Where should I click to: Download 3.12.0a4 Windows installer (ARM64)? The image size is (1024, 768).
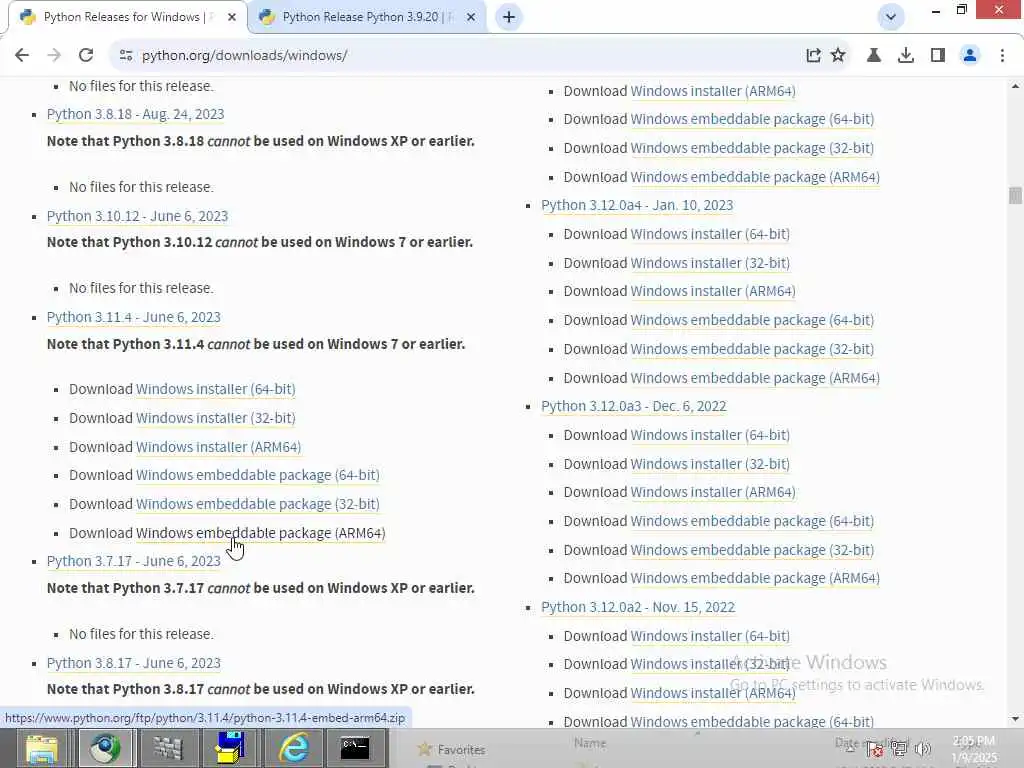pyautogui.click(x=712, y=291)
